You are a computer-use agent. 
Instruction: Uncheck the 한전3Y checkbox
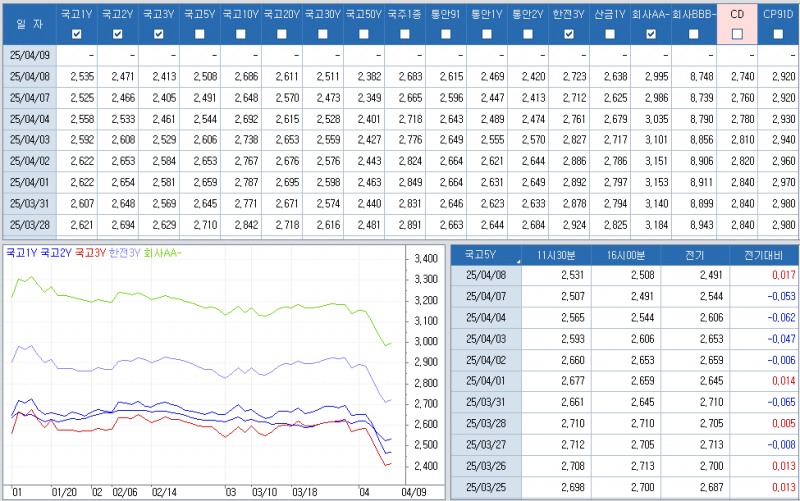coord(569,34)
